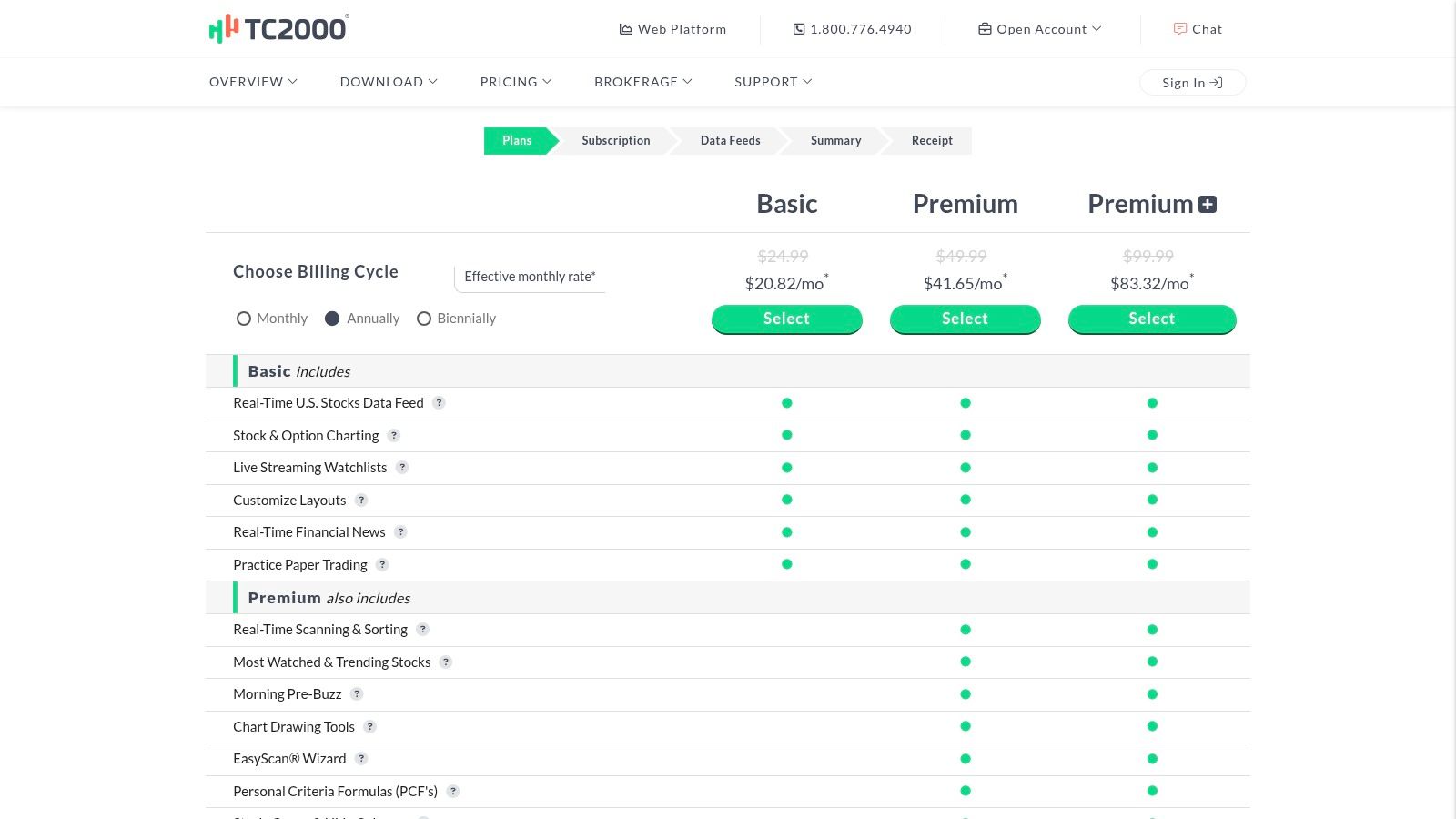Image resolution: width=1456 pixels, height=819 pixels.
Task: Click the Premium also includes section header
Action: (728, 598)
